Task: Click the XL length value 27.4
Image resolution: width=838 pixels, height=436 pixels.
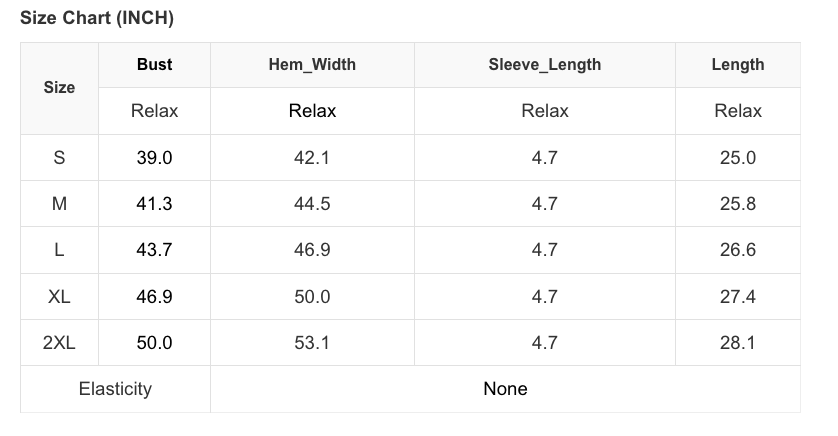Action: click(737, 297)
